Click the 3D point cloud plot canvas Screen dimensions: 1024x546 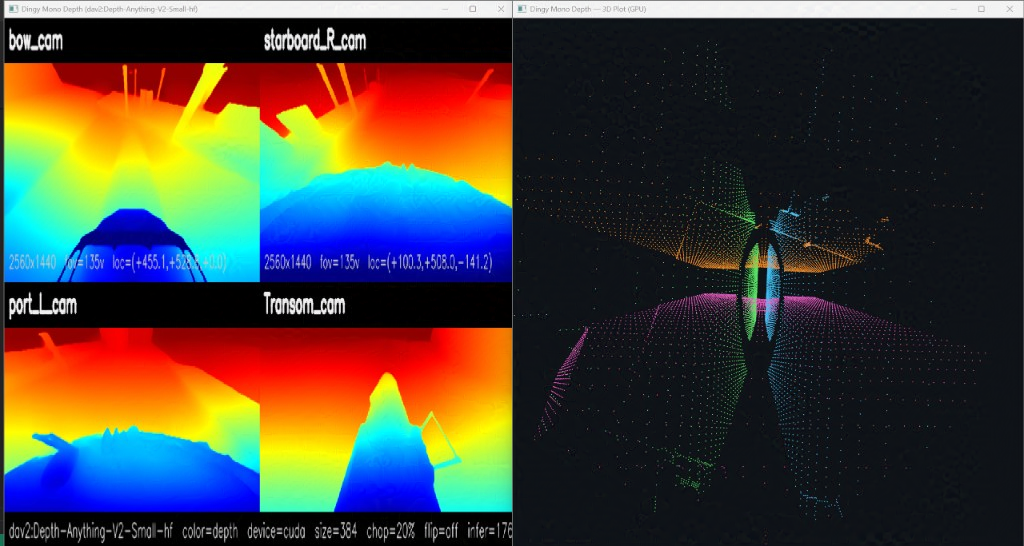(x=768, y=282)
